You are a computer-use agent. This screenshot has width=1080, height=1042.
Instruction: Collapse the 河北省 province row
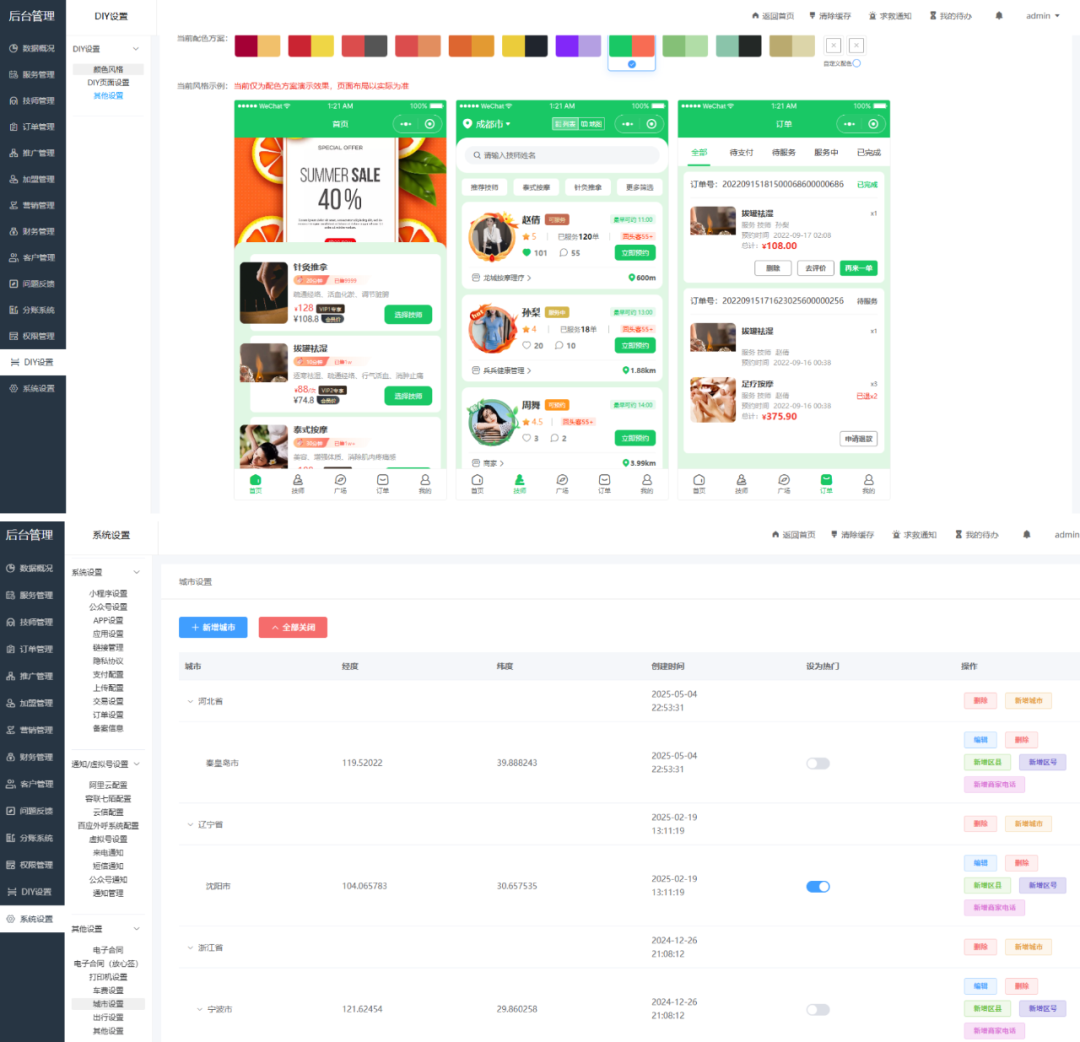(190, 701)
